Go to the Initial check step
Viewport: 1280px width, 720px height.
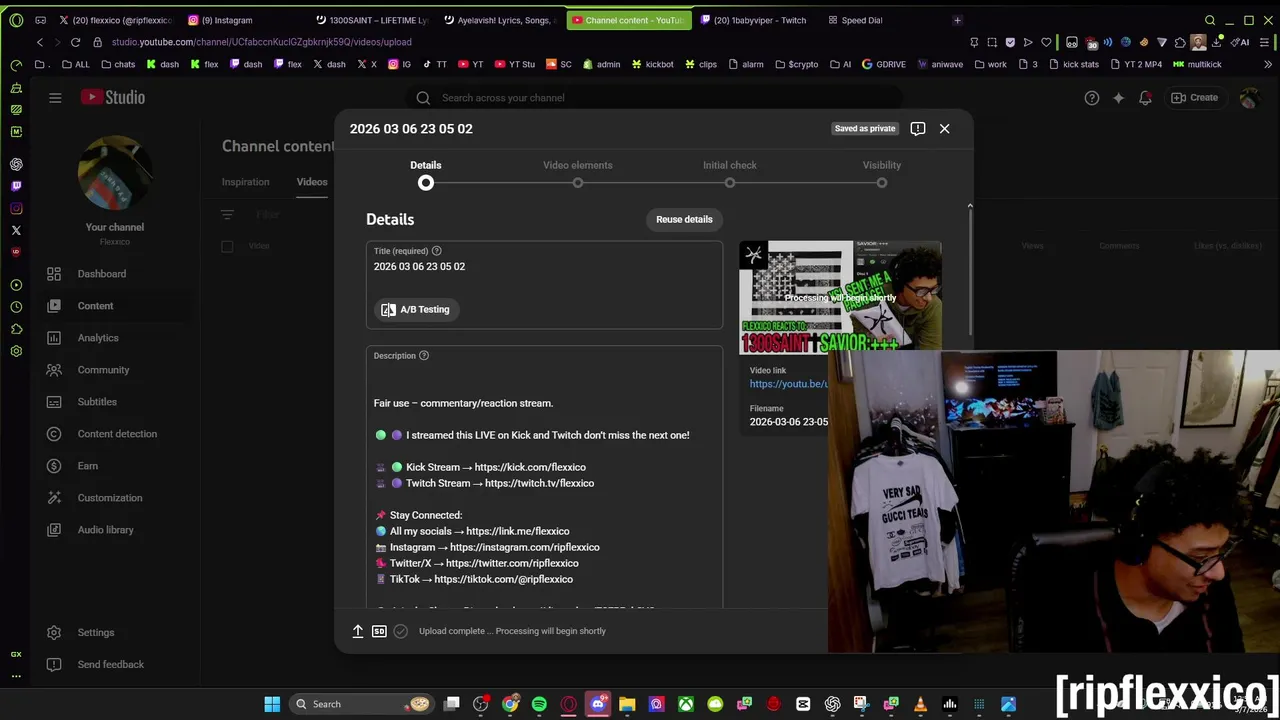point(730,173)
